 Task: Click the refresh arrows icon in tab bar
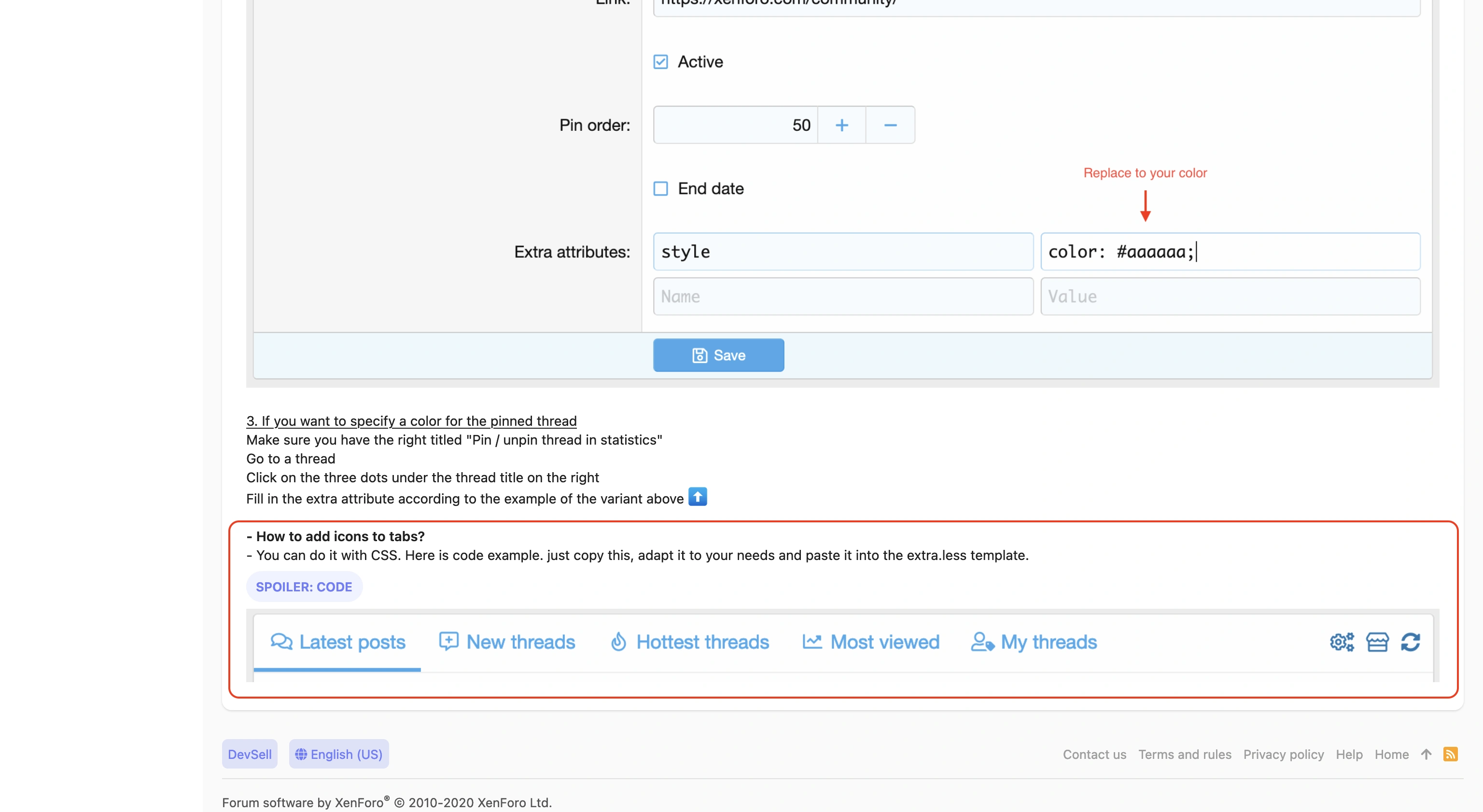tap(1411, 642)
